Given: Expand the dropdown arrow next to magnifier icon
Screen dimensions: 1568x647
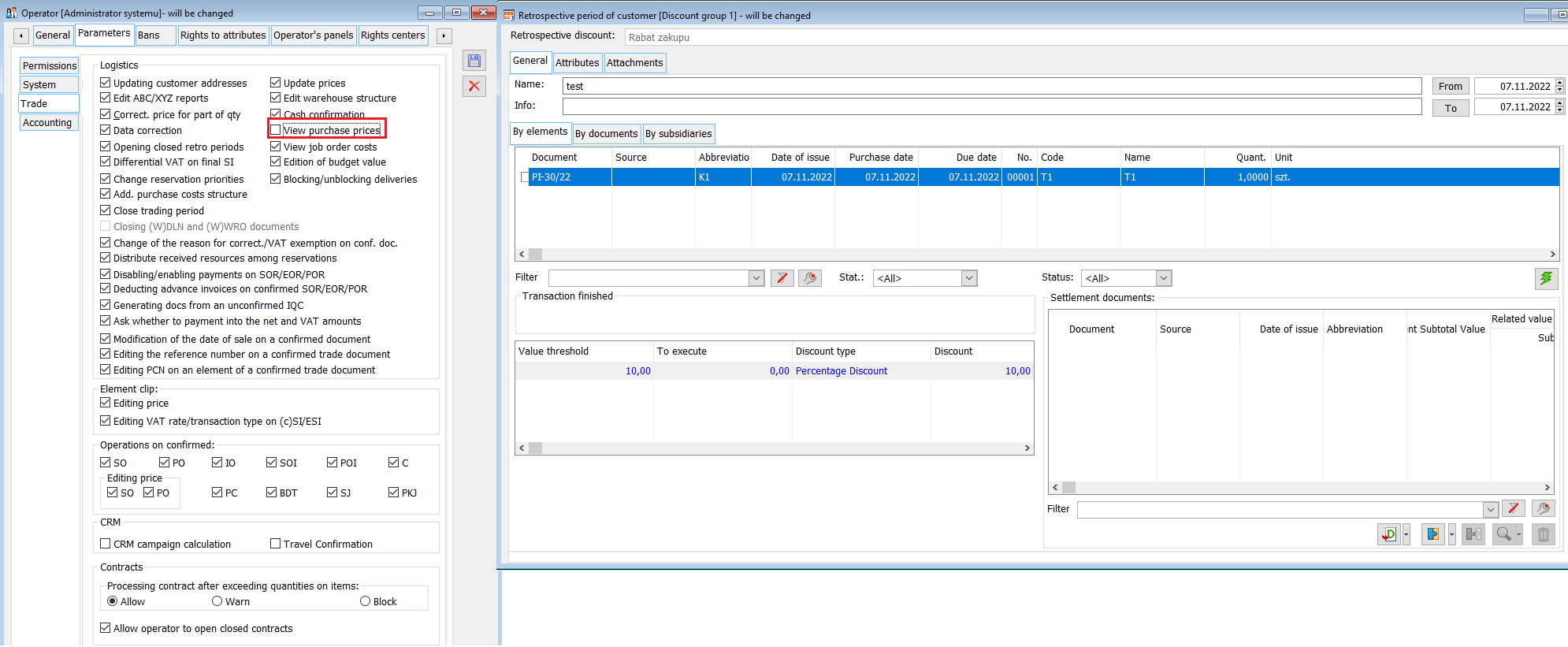Looking at the screenshot, I should click(x=1519, y=534).
